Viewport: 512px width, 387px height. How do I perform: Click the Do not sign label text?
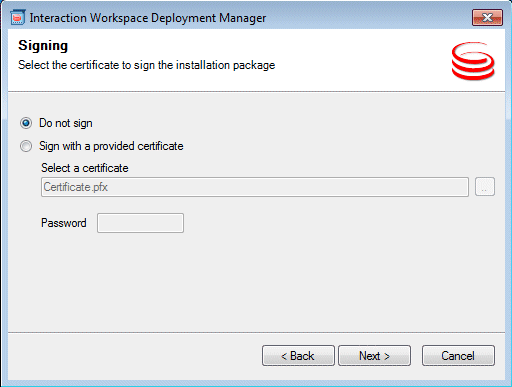[x=66, y=123]
